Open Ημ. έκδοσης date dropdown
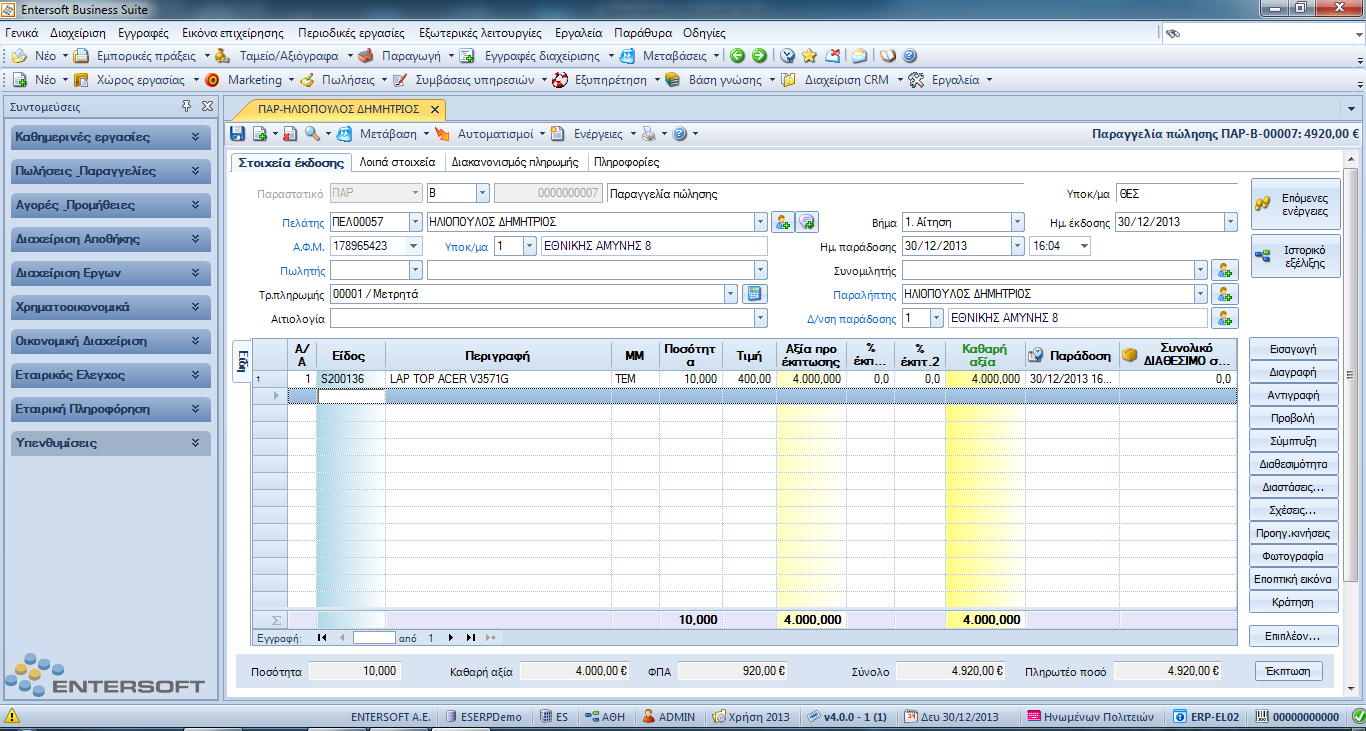This screenshot has width=1366, height=731. 1231,222
